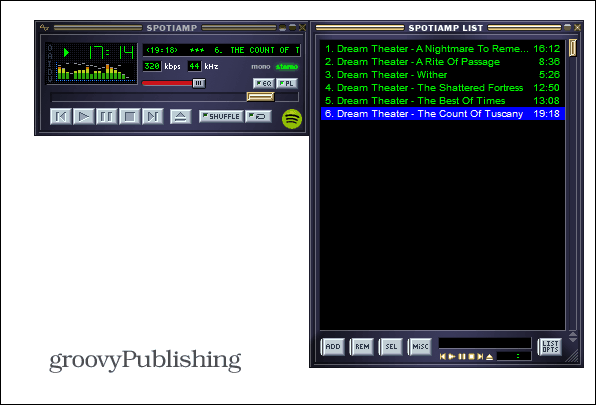Toggle the PL playlist button
Image resolution: width=596 pixels, height=405 pixels.
tap(287, 83)
